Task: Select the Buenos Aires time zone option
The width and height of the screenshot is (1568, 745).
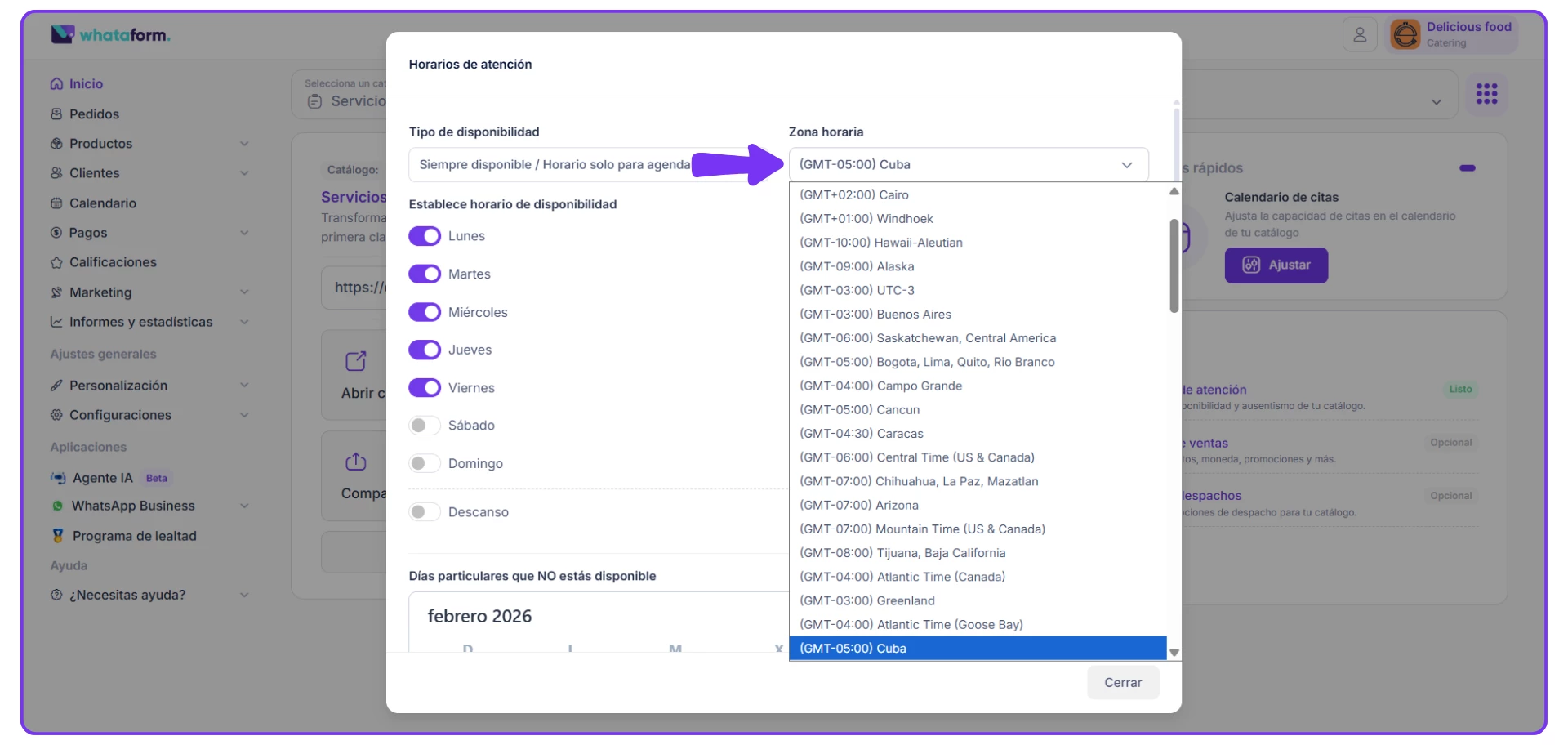Action: (x=875, y=315)
